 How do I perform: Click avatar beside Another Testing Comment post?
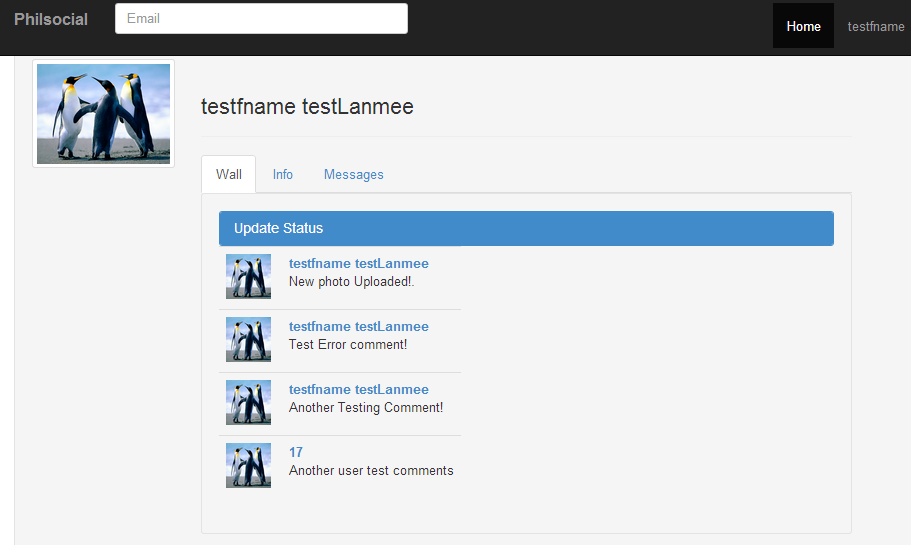click(248, 402)
